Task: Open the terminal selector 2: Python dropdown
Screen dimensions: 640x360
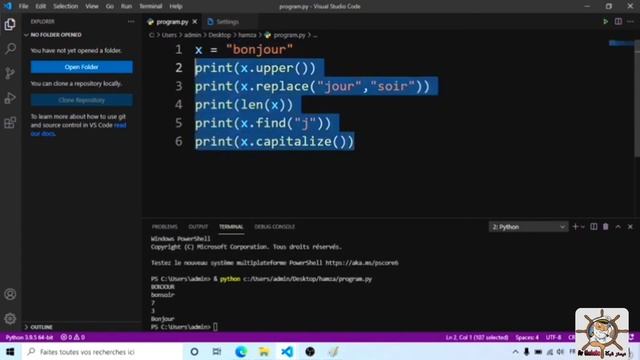Action: pos(528,227)
